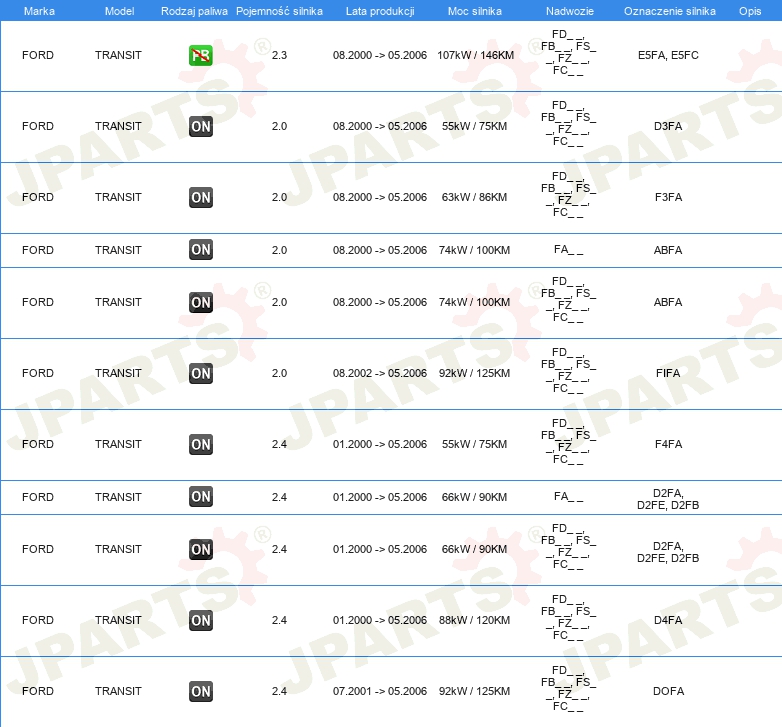This screenshot has width=782, height=727.
Task: Click the Opis column header
Action: pos(750,11)
